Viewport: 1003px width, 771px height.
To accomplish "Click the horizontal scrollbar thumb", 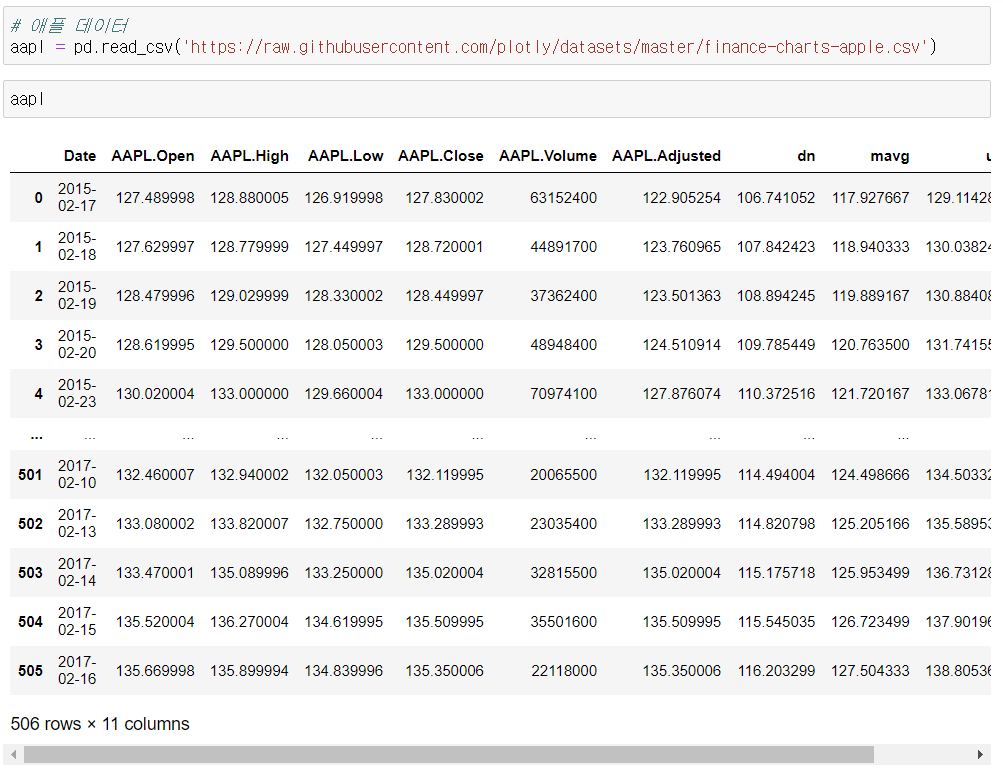I will pyautogui.click(x=448, y=754).
